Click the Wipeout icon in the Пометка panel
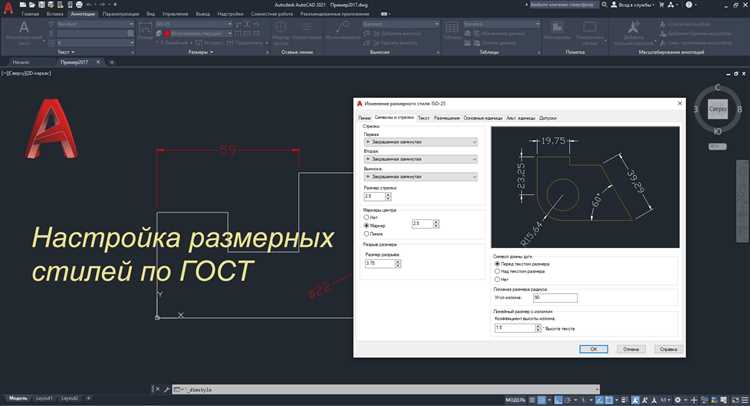The image size is (750, 406). (557, 31)
